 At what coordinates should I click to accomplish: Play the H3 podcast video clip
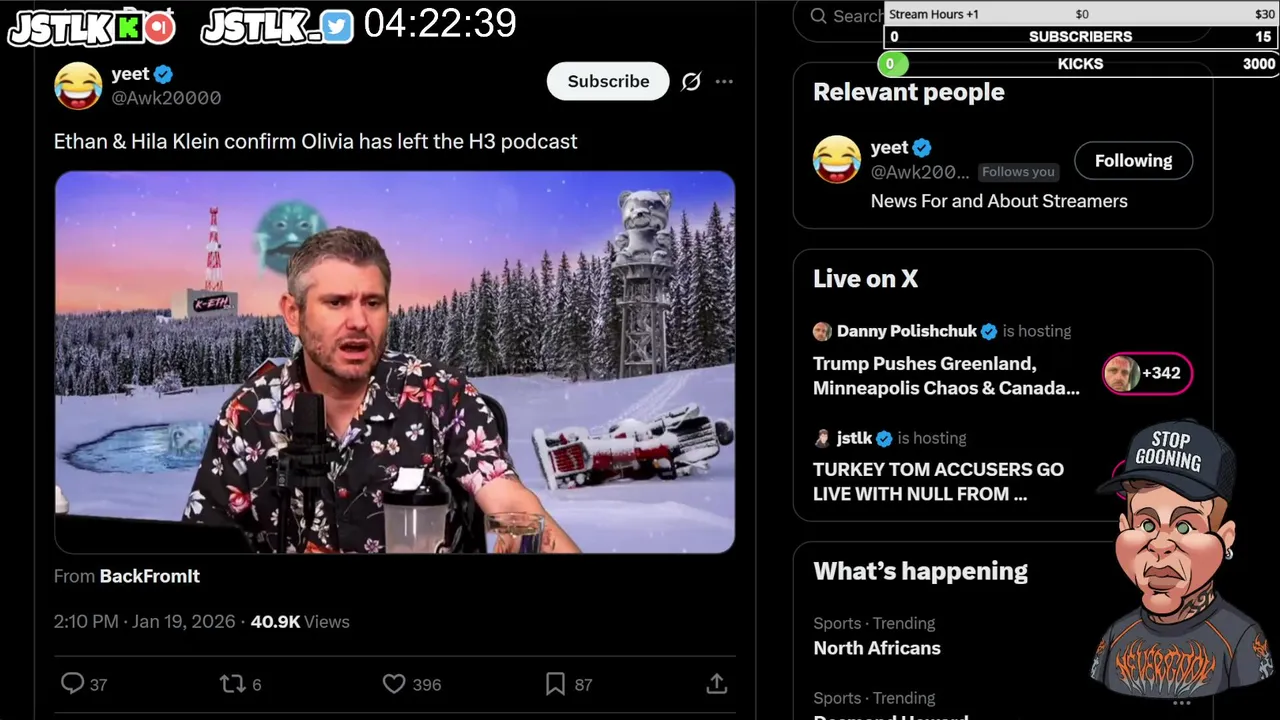[x=395, y=362]
